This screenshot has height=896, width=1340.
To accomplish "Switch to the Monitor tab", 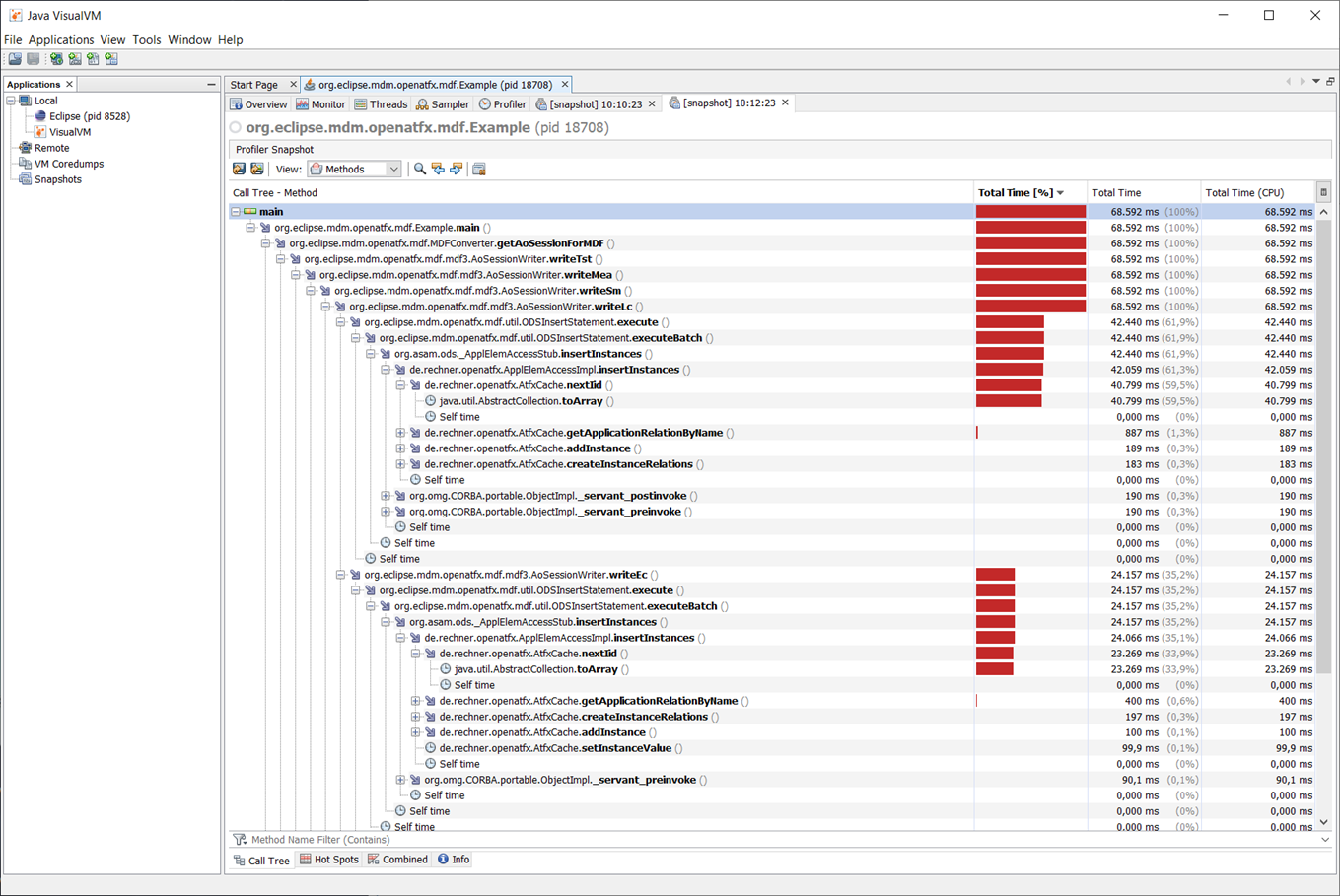I will click(320, 104).
